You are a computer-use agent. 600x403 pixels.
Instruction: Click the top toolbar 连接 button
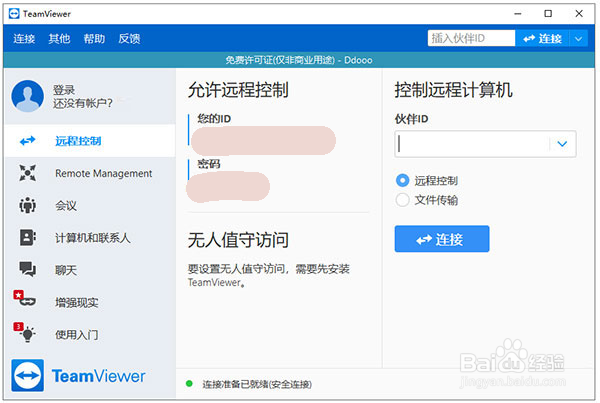click(543, 39)
